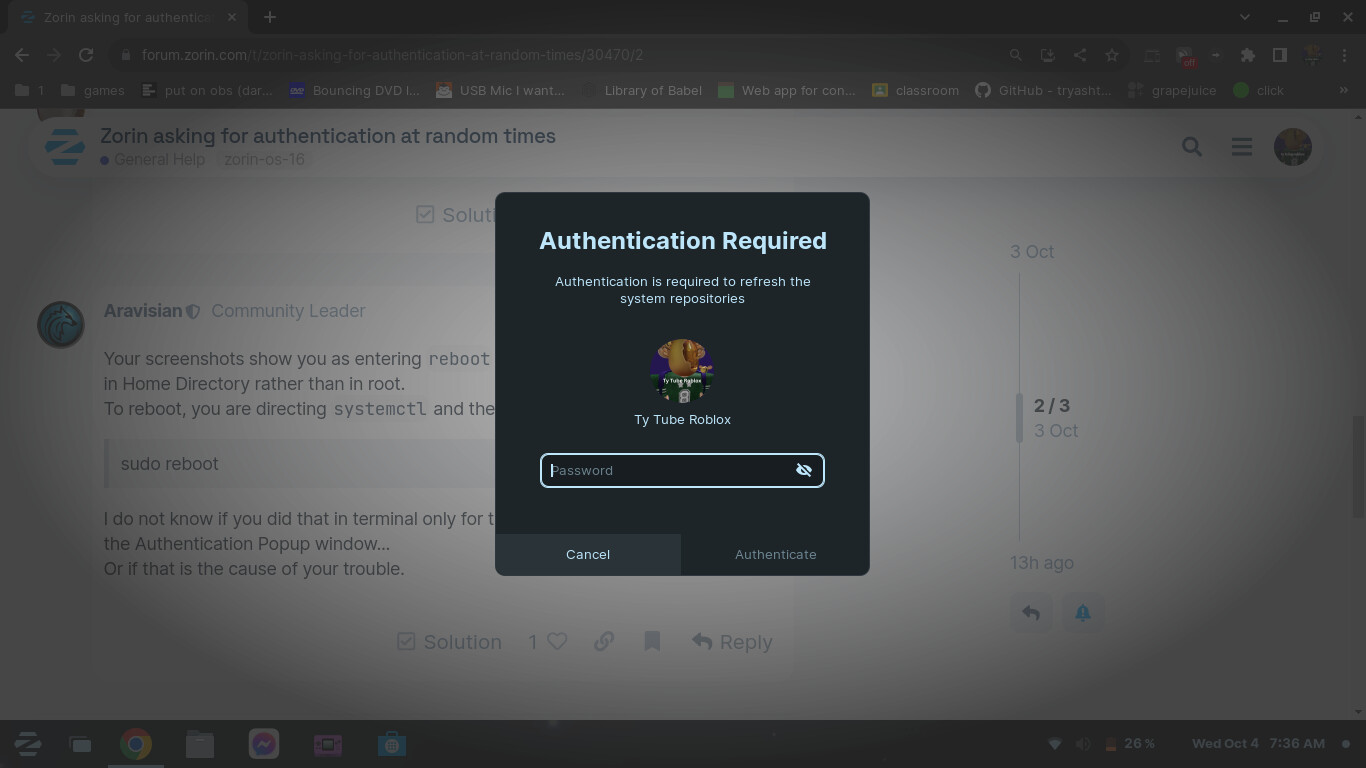Open the zoom magnifier in address bar
Image resolution: width=1366 pixels, height=768 pixels.
coord(1015,55)
